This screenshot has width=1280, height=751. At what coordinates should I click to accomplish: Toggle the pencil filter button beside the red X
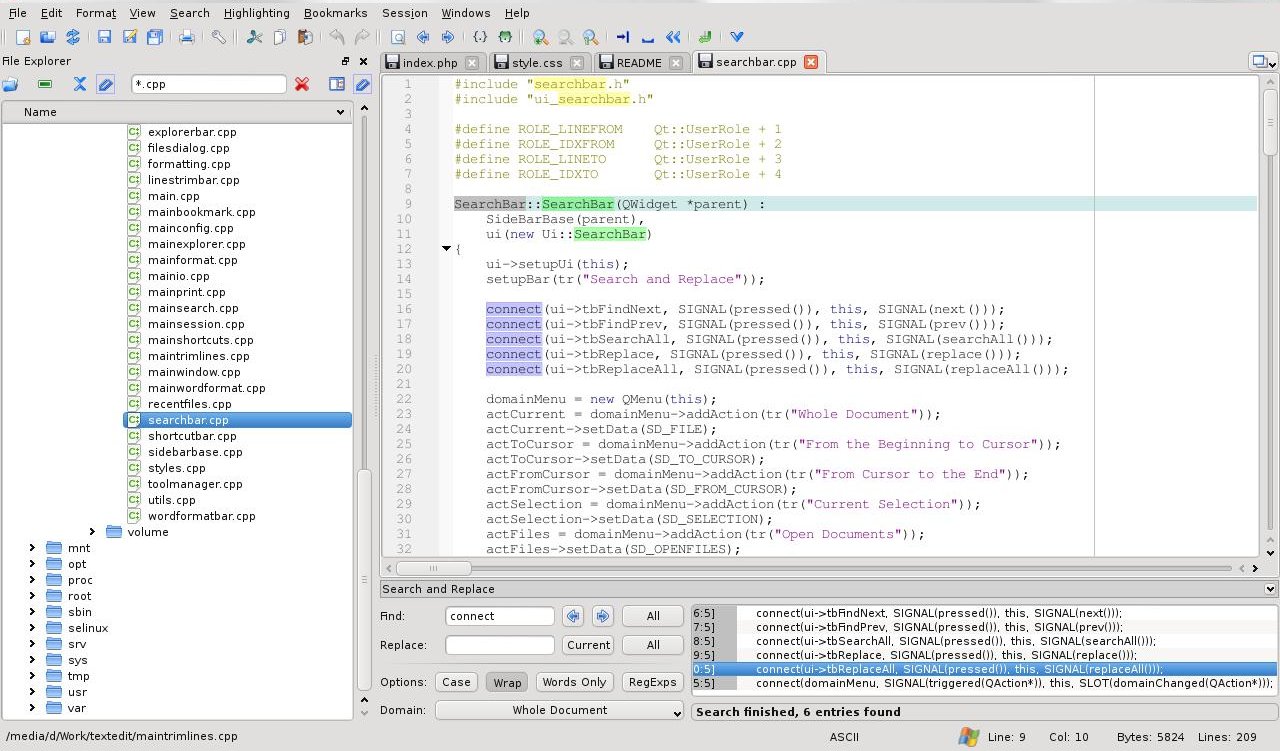[362, 84]
